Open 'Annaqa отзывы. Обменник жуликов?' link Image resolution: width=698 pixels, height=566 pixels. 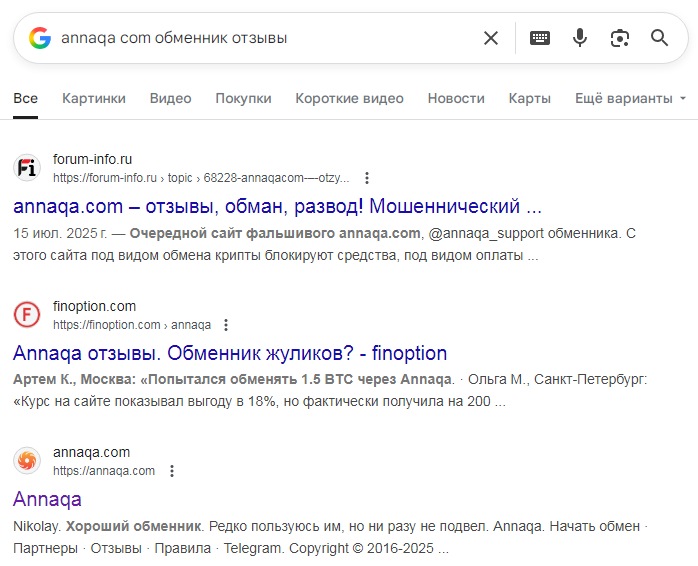coord(230,353)
